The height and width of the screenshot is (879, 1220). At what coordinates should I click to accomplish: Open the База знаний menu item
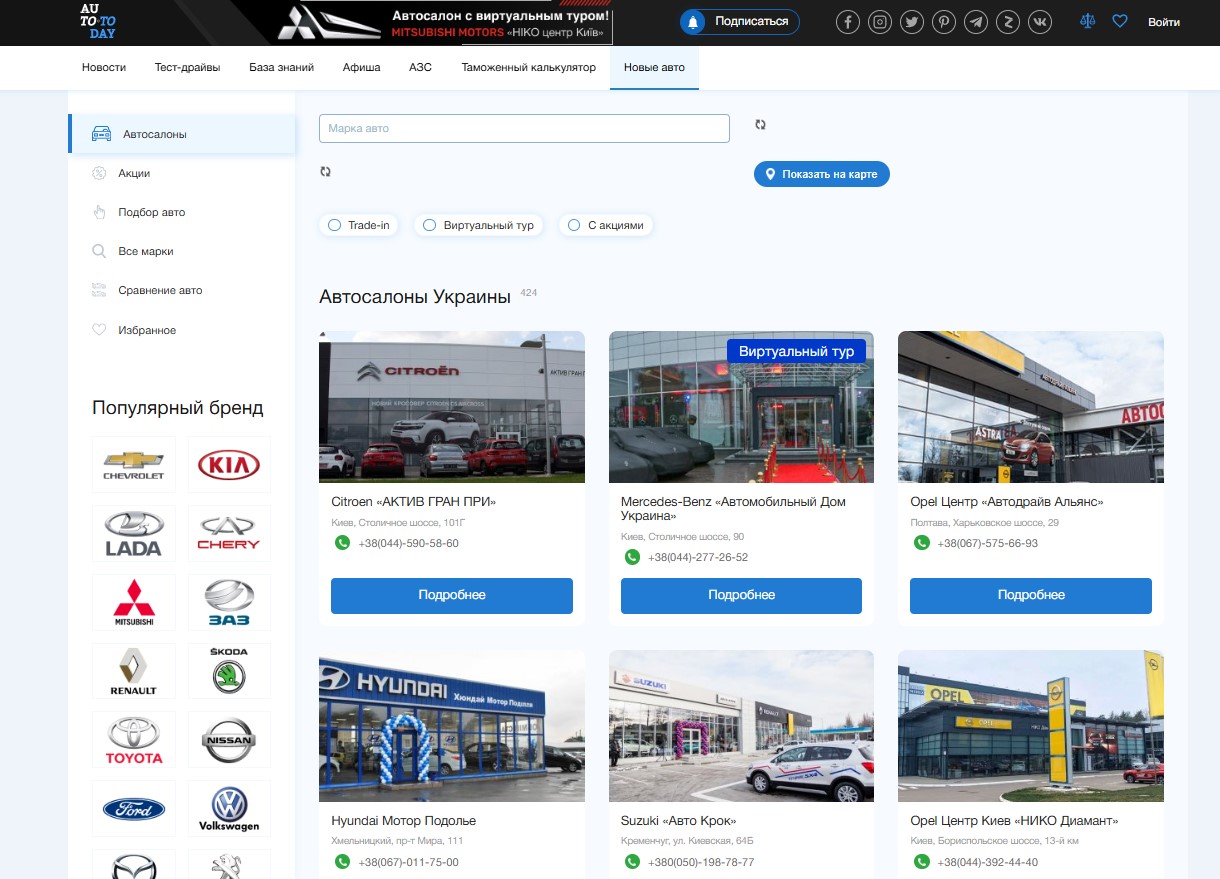pos(281,68)
